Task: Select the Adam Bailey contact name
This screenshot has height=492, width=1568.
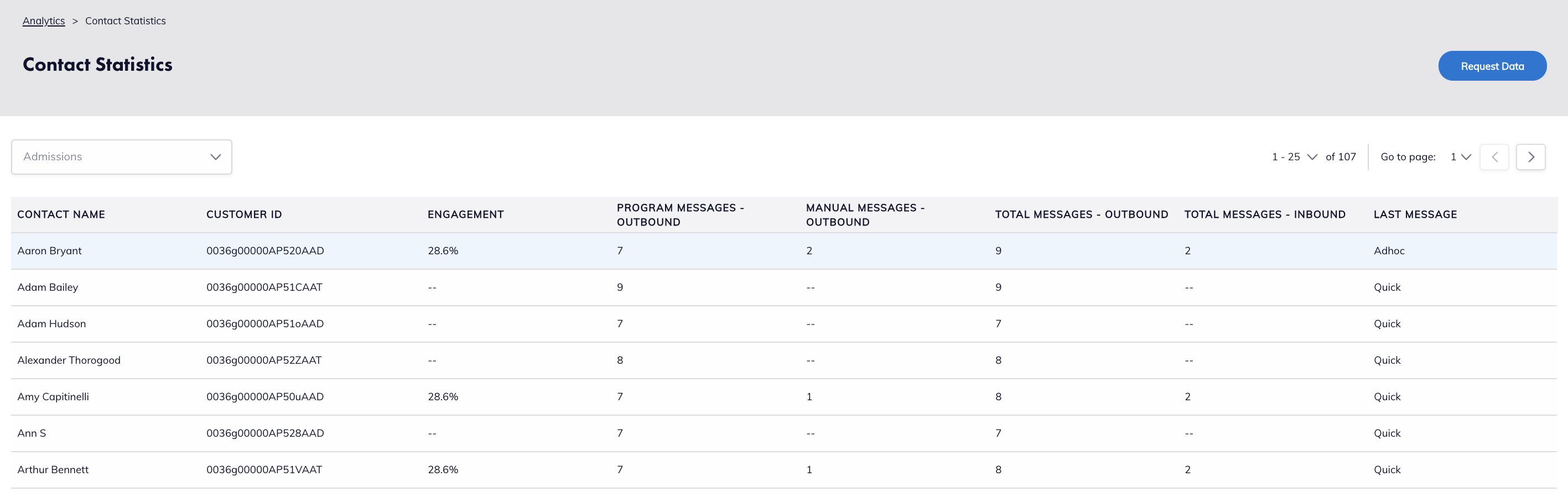Action: [x=48, y=287]
